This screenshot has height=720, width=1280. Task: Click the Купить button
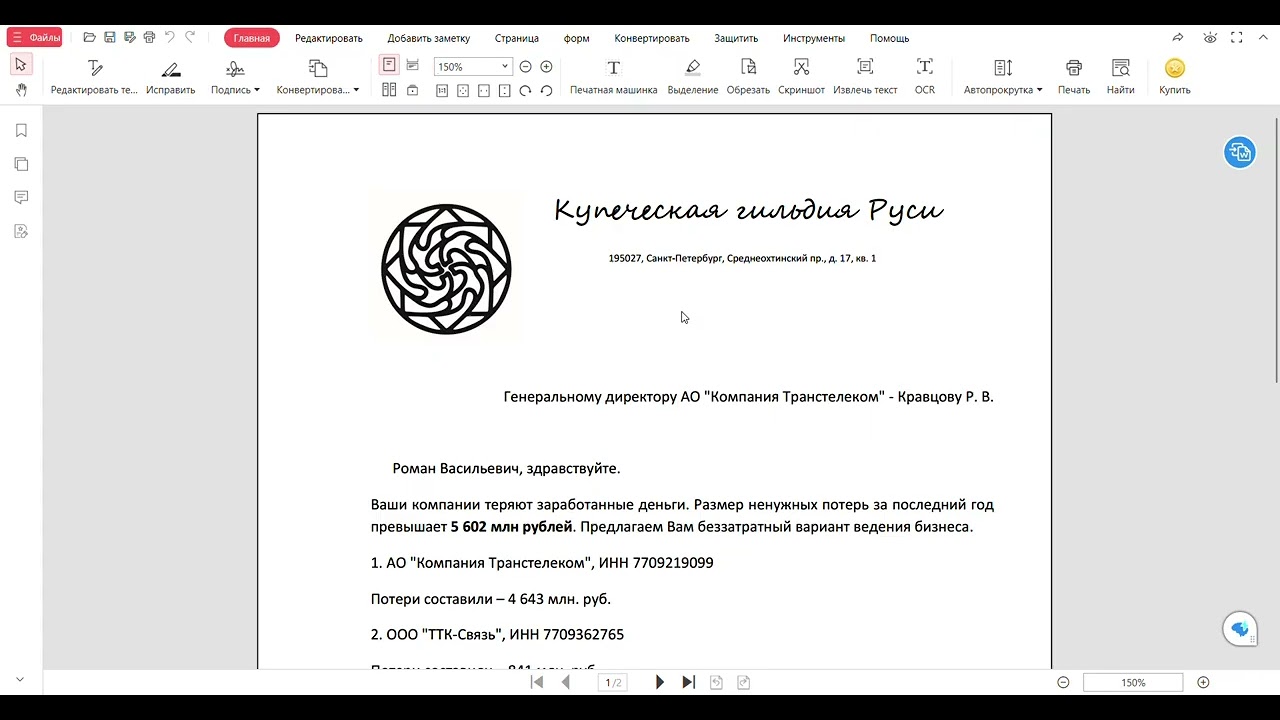point(1175,78)
